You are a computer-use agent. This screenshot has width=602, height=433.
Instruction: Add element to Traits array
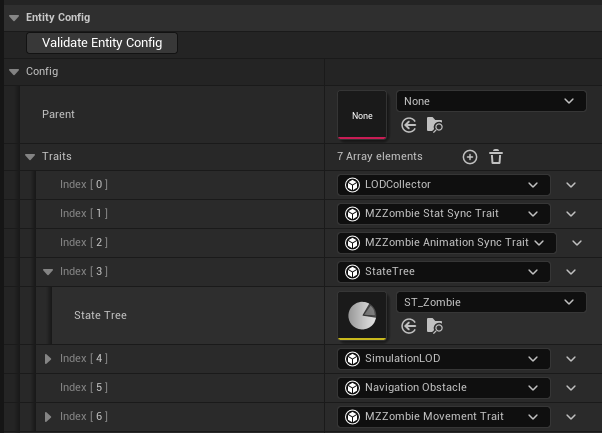coord(470,157)
